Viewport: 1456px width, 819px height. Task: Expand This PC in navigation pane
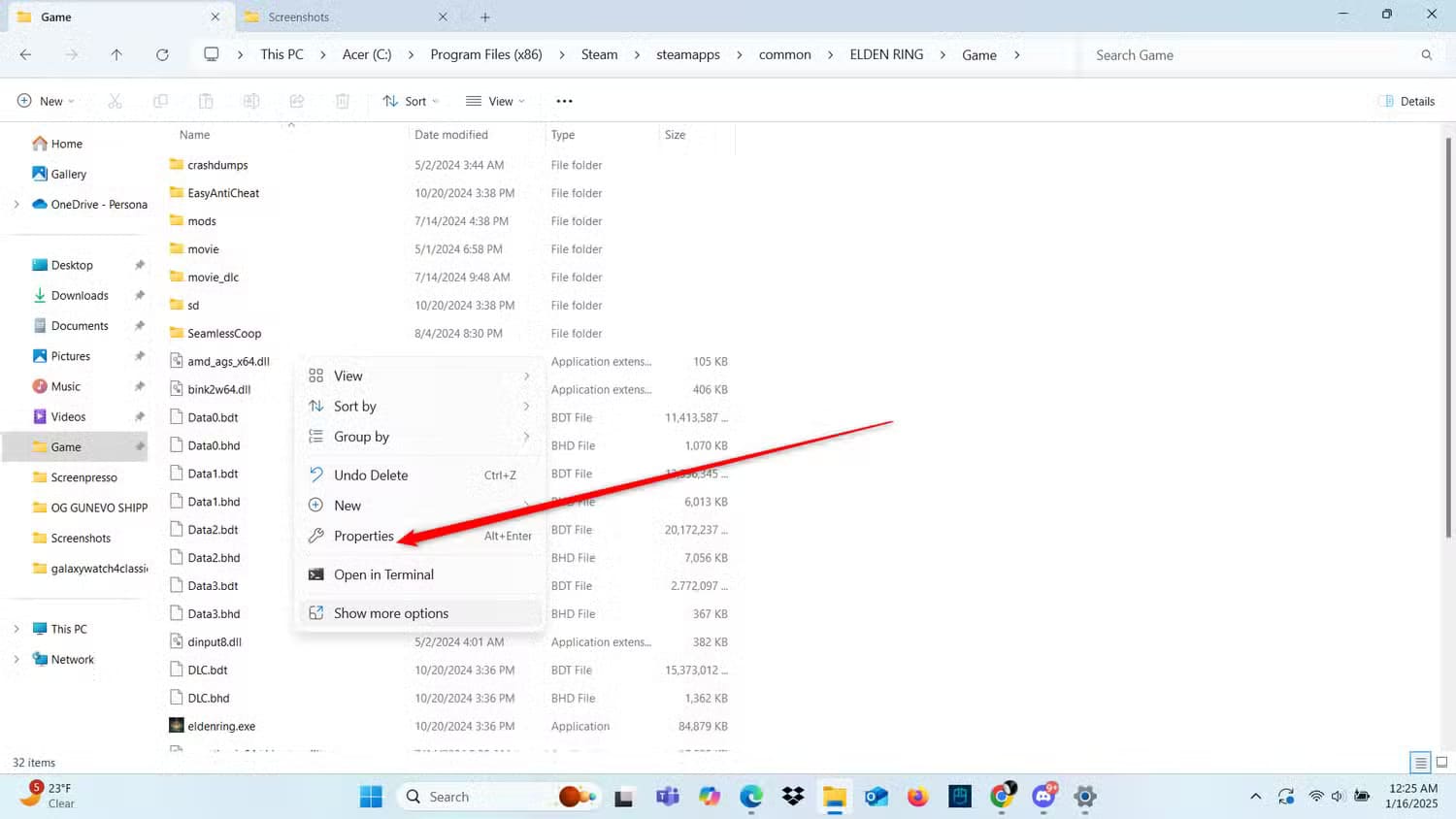coord(17,629)
